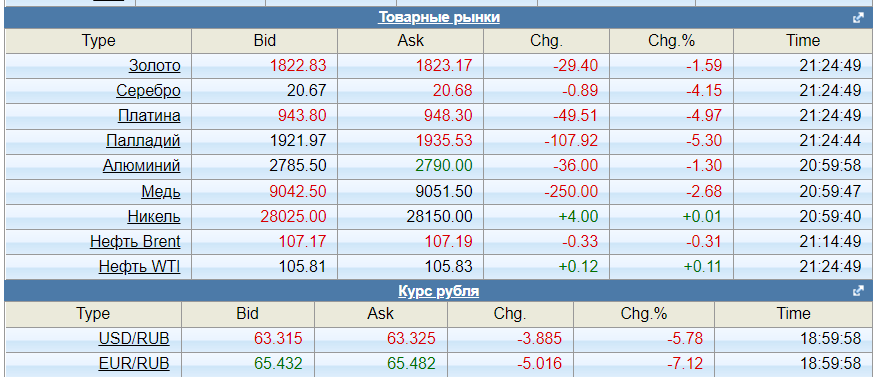This screenshot has height=377, width=878.
Task: Open the Курс рубля header link
Action: click(x=438, y=291)
